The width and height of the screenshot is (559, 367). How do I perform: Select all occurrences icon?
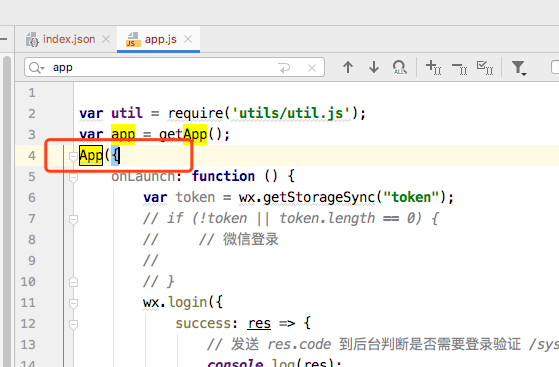[x=485, y=67]
